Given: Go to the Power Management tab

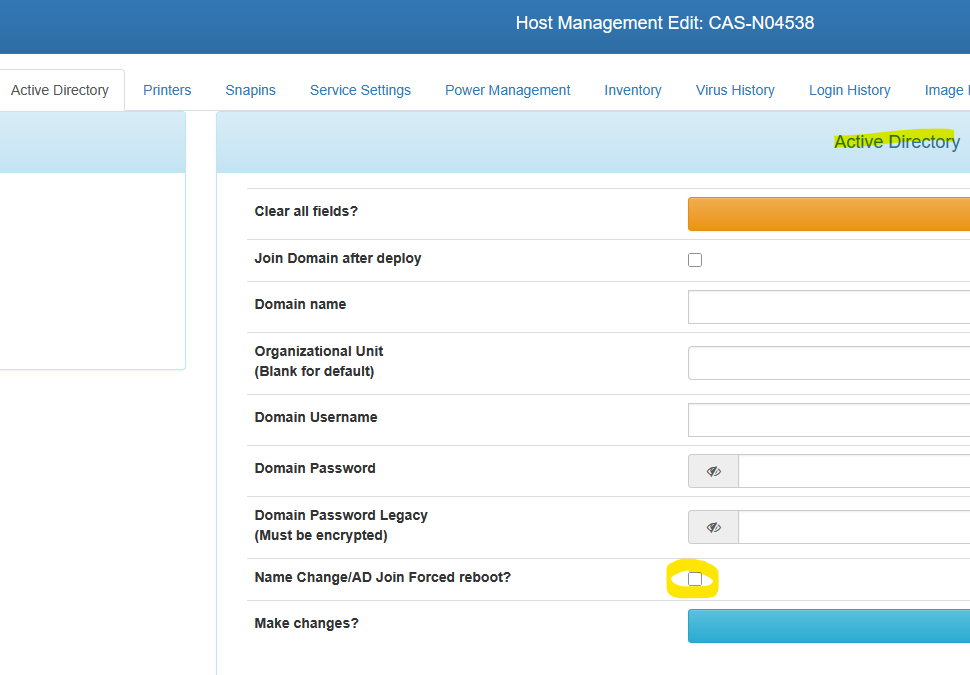Looking at the screenshot, I should click(507, 90).
